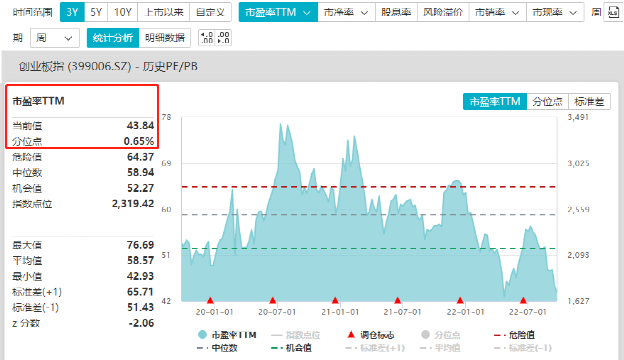The image size is (624, 360).
Task: Click the 当前值 43.84 value
Action: point(140,126)
